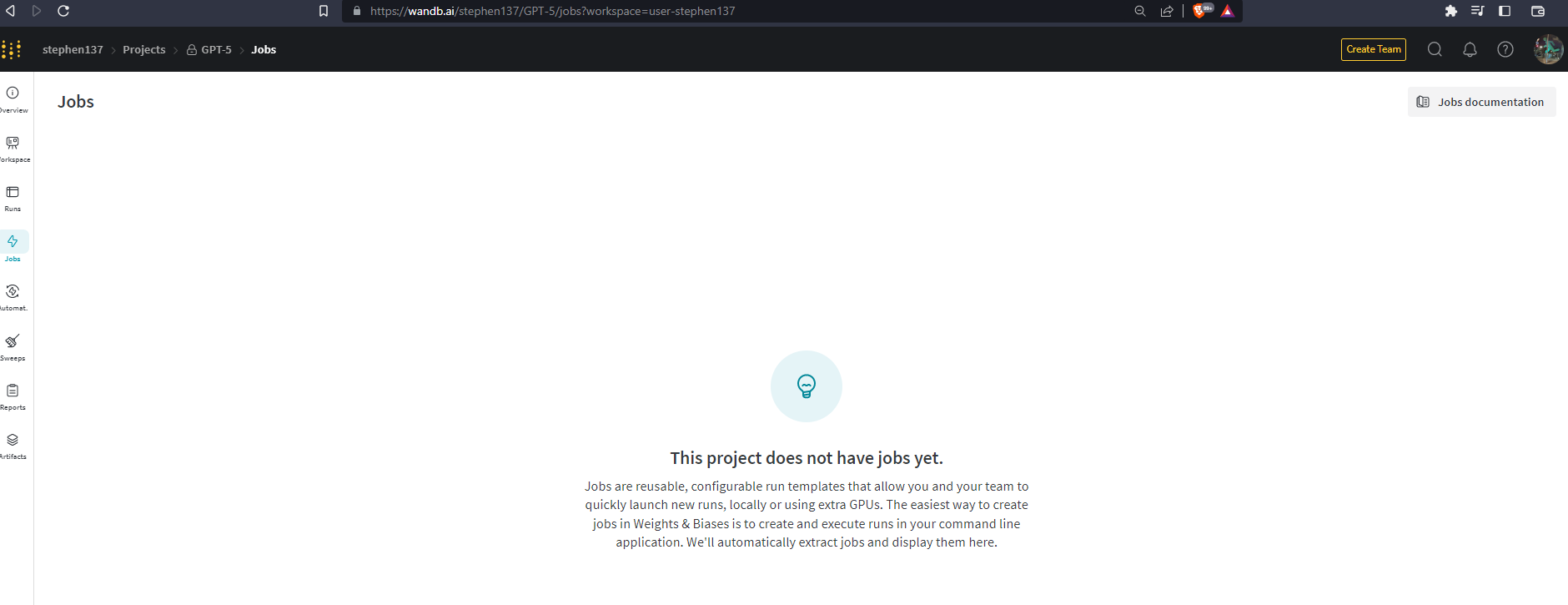Open the Workspace section in sidebar
This screenshot has height=605, width=1568.
(x=13, y=149)
